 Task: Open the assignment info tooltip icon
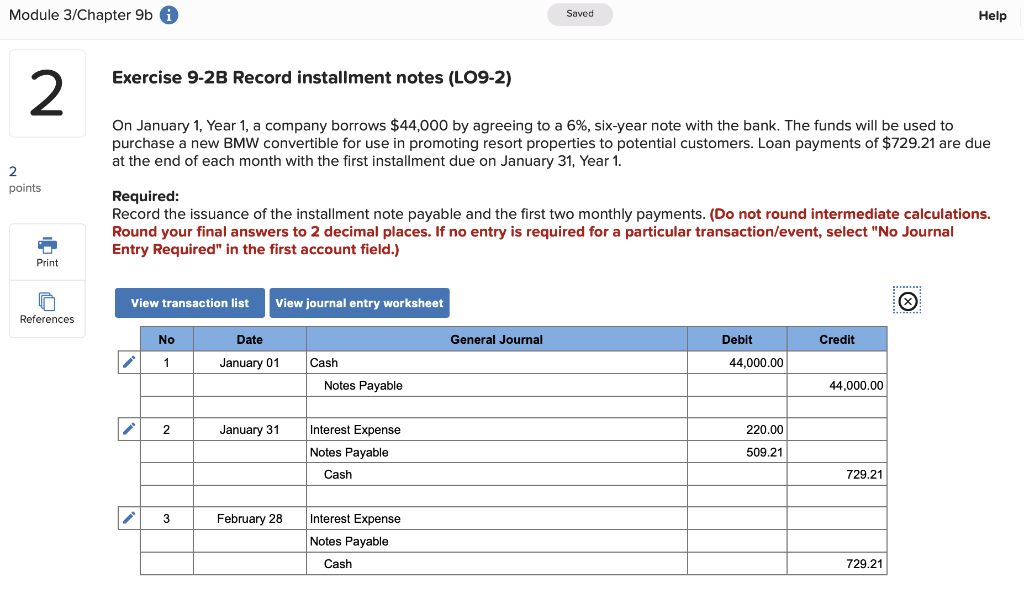pos(167,15)
